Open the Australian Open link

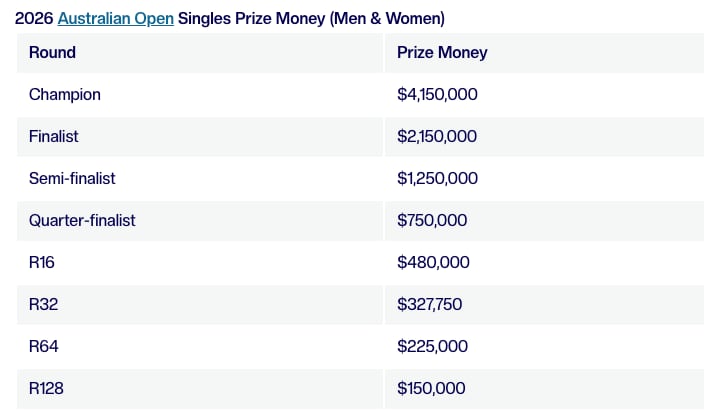pyautogui.click(x=115, y=19)
